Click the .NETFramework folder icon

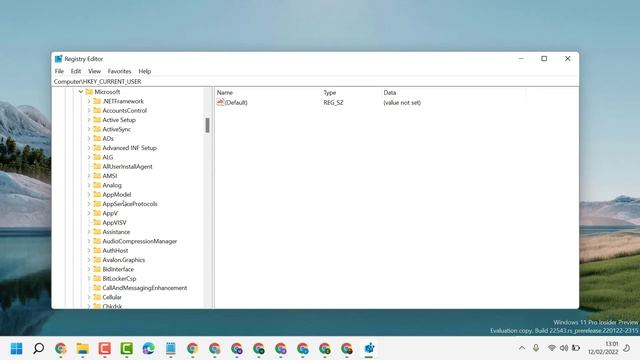click(97, 101)
